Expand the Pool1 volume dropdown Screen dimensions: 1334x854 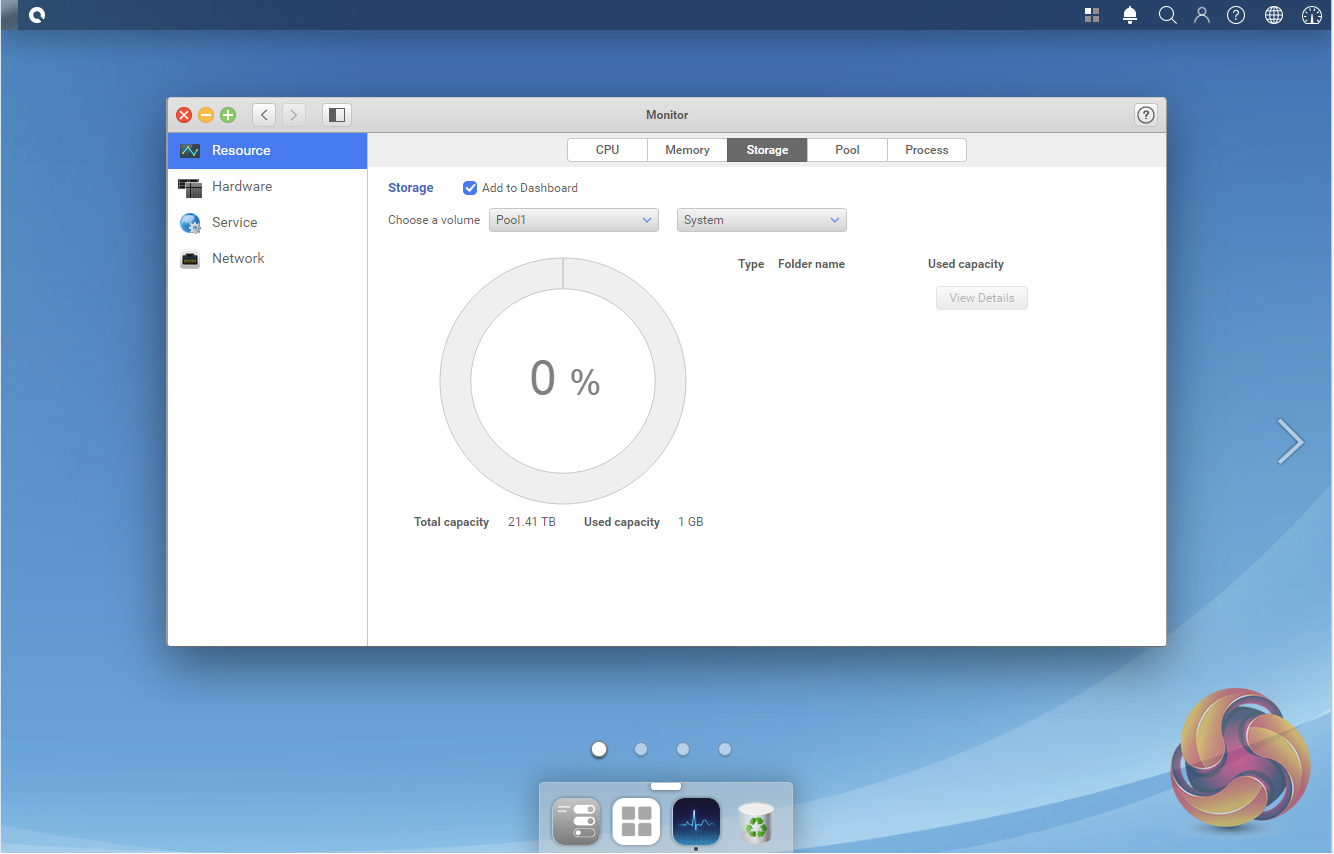pos(573,220)
